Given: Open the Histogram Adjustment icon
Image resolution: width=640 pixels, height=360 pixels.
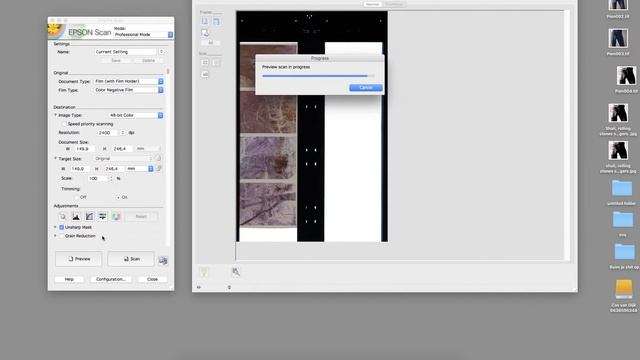Looking at the screenshot, I should [76, 216].
